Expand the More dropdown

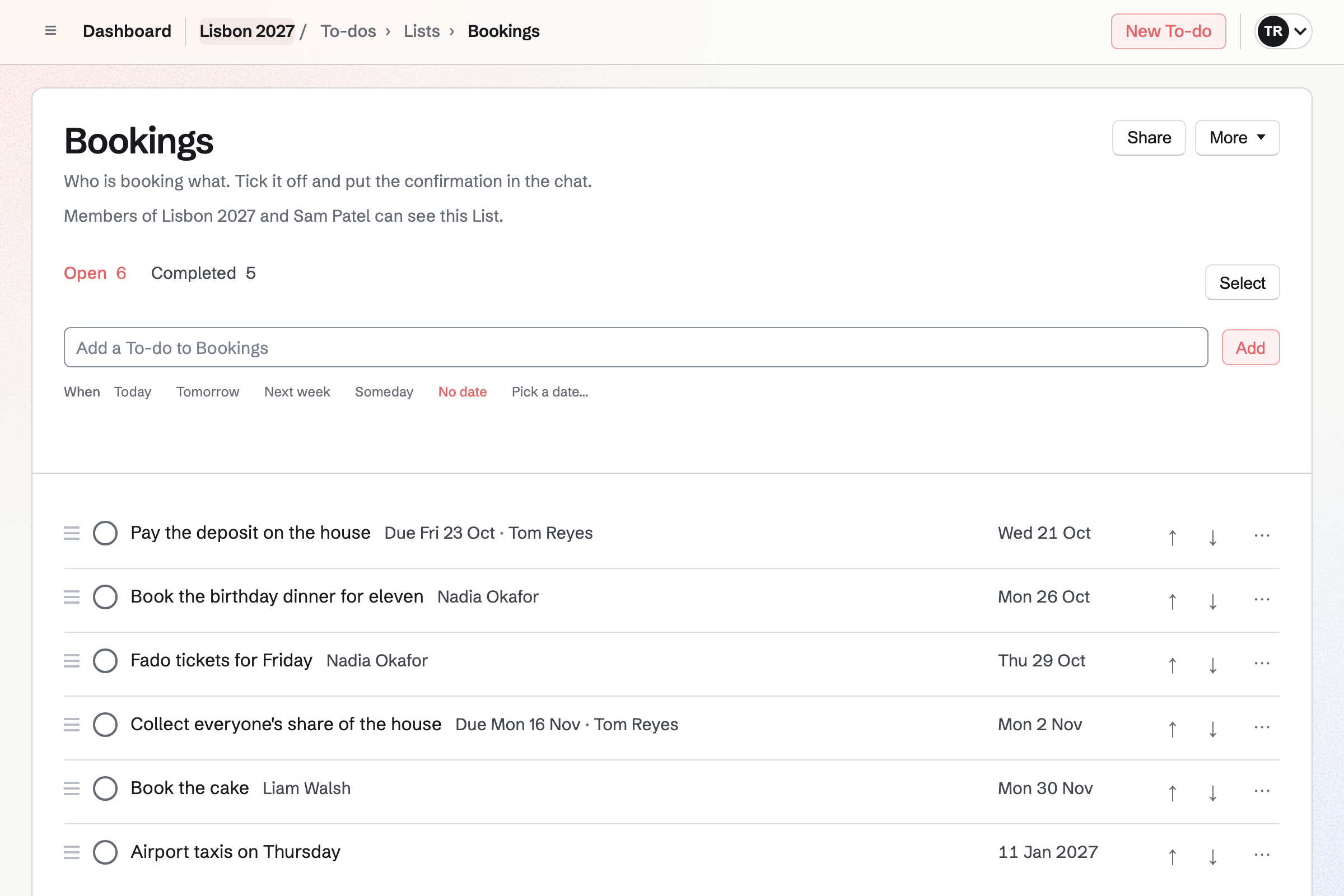pyautogui.click(x=1237, y=138)
